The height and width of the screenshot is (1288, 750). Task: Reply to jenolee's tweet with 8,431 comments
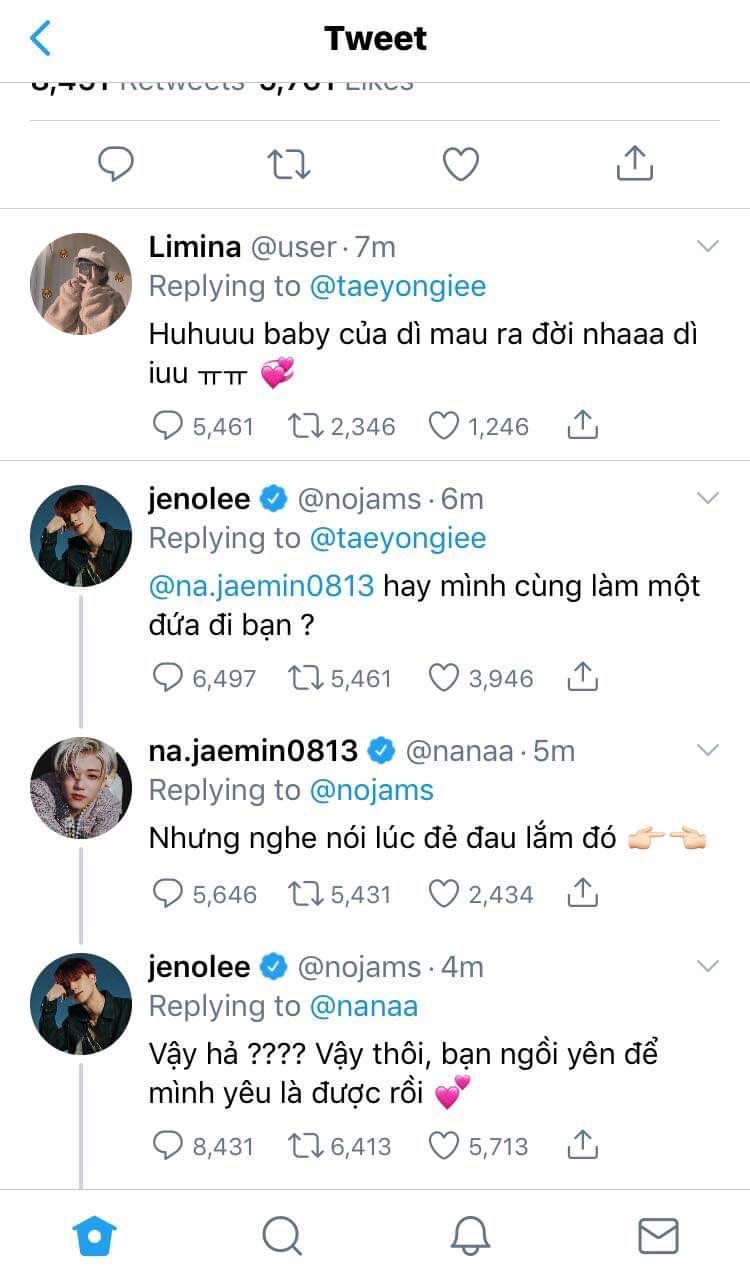167,1145
